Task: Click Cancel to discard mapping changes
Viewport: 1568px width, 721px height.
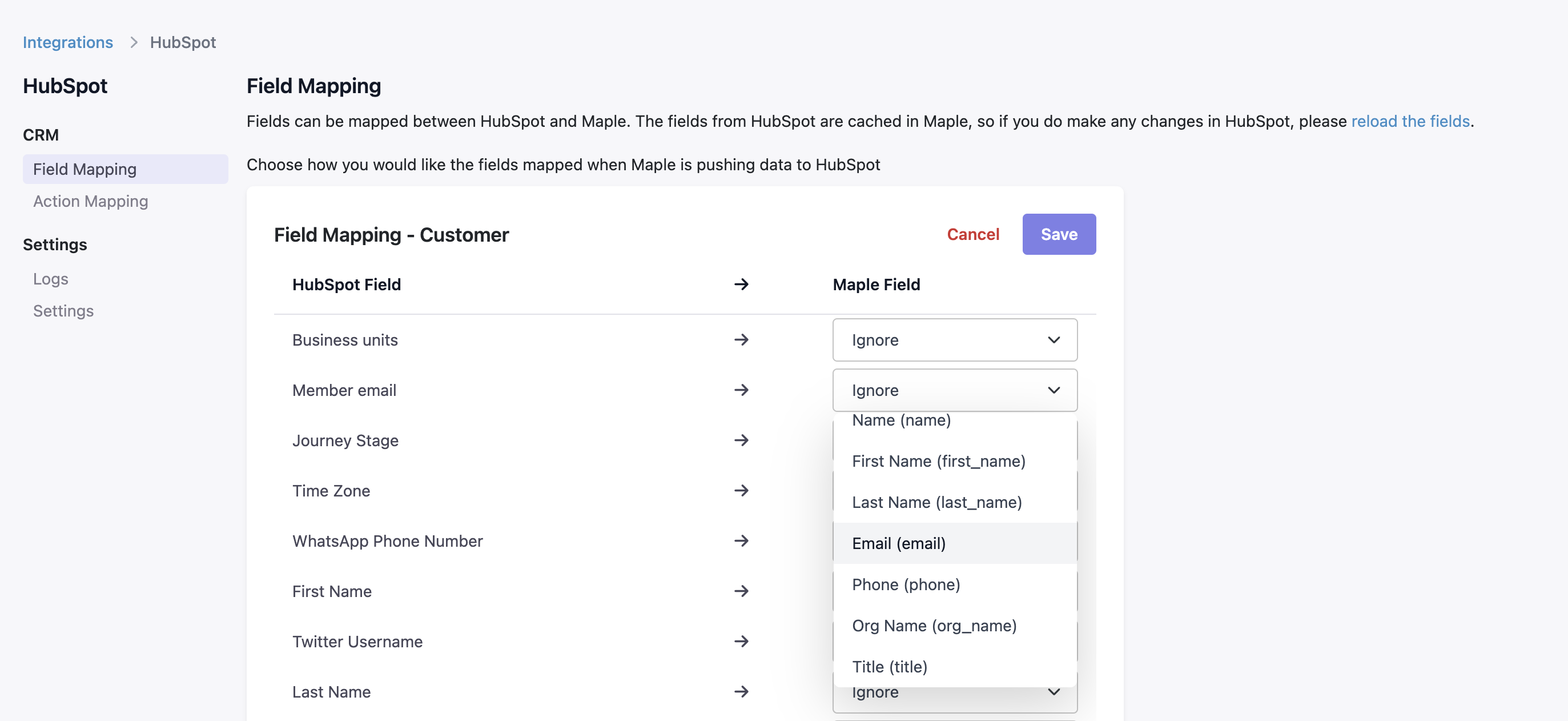Action: click(972, 234)
